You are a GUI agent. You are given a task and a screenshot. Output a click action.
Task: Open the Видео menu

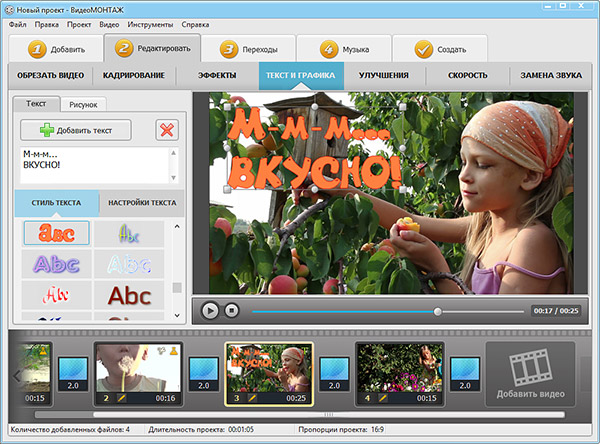tap(109, 24)
